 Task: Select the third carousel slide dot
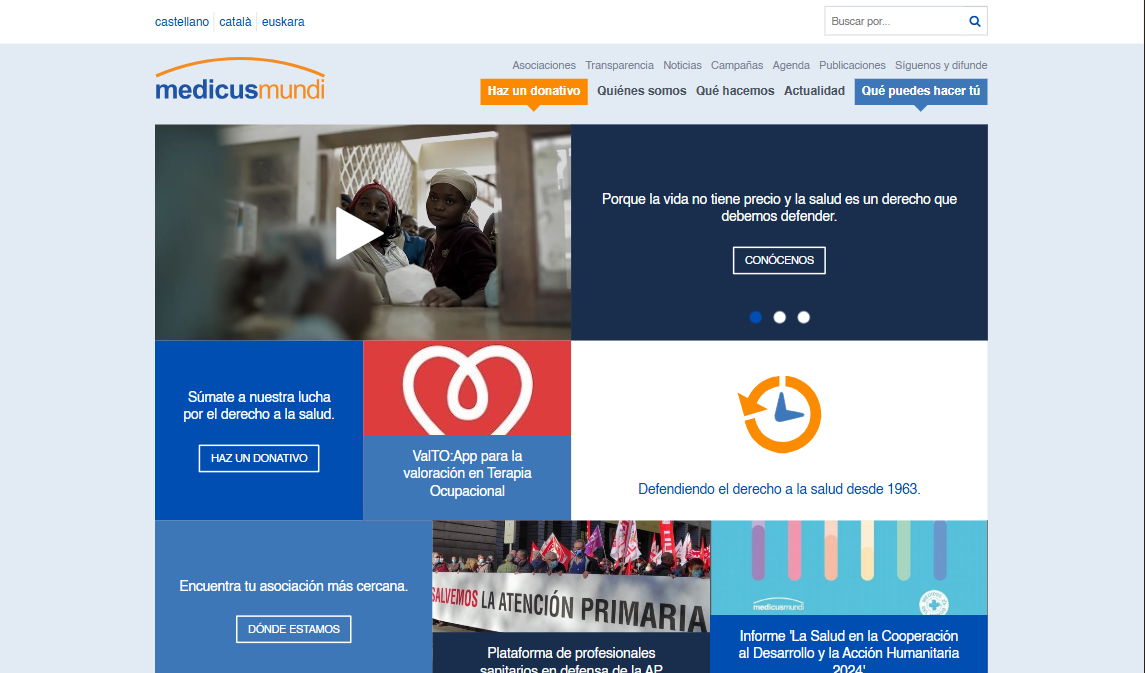[x=803, y=317]
